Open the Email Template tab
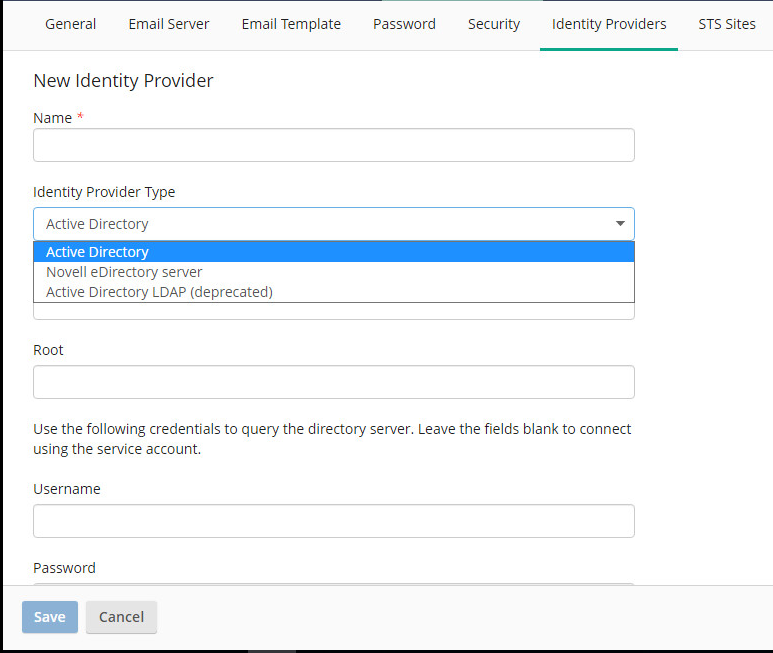 (x=291, y=24)
